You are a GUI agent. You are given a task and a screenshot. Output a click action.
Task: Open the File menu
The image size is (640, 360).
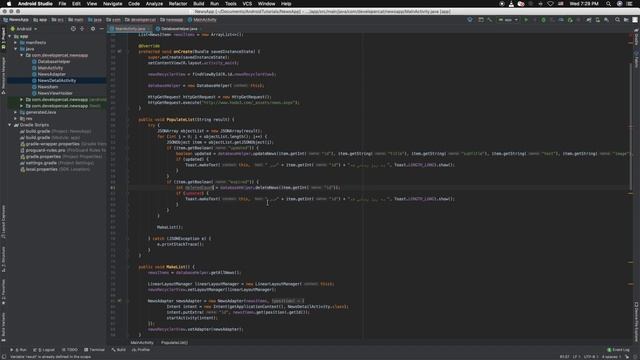(x=62, y=4)
